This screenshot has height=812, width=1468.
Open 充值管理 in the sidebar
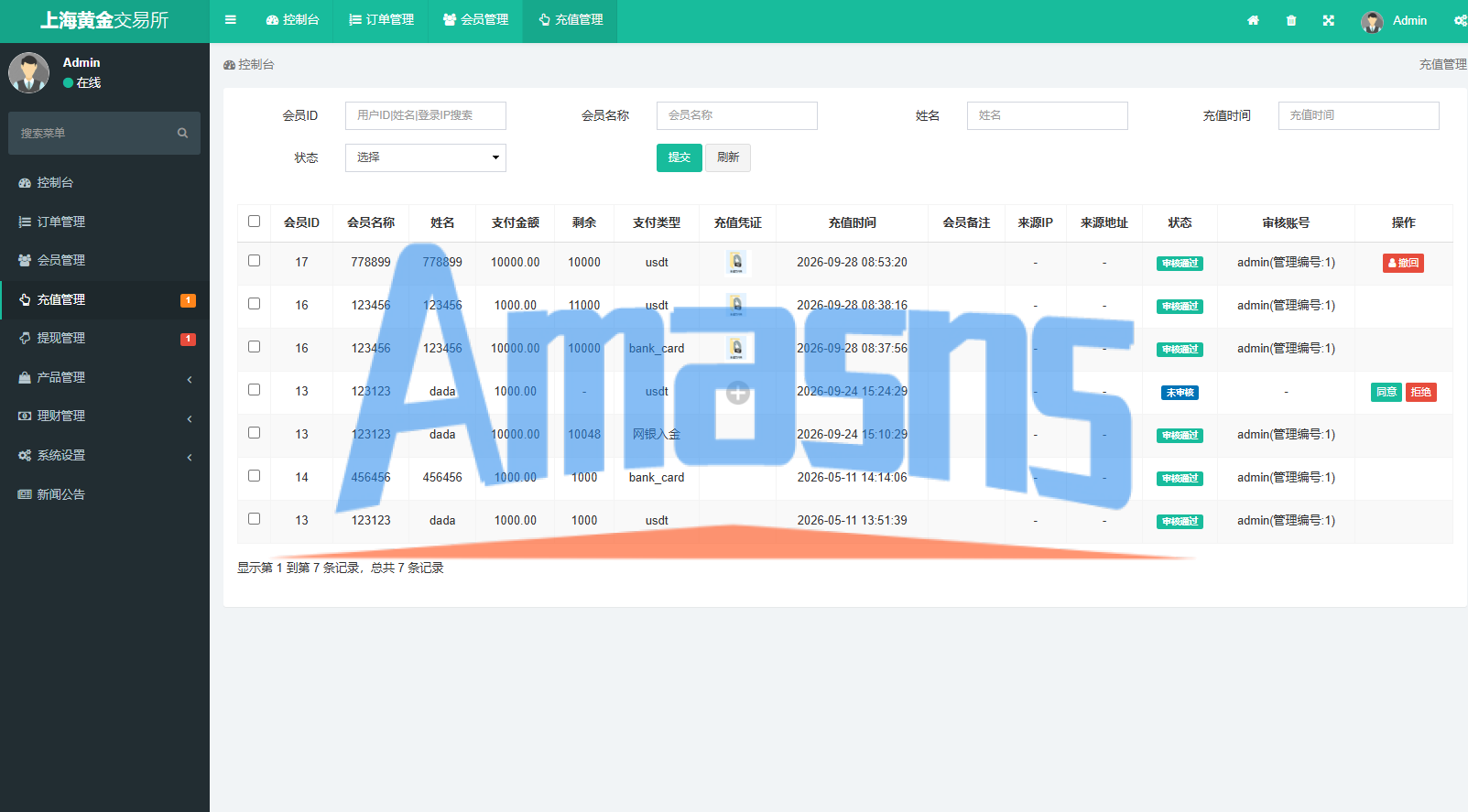pyautogui.click(x=104, y=299)
